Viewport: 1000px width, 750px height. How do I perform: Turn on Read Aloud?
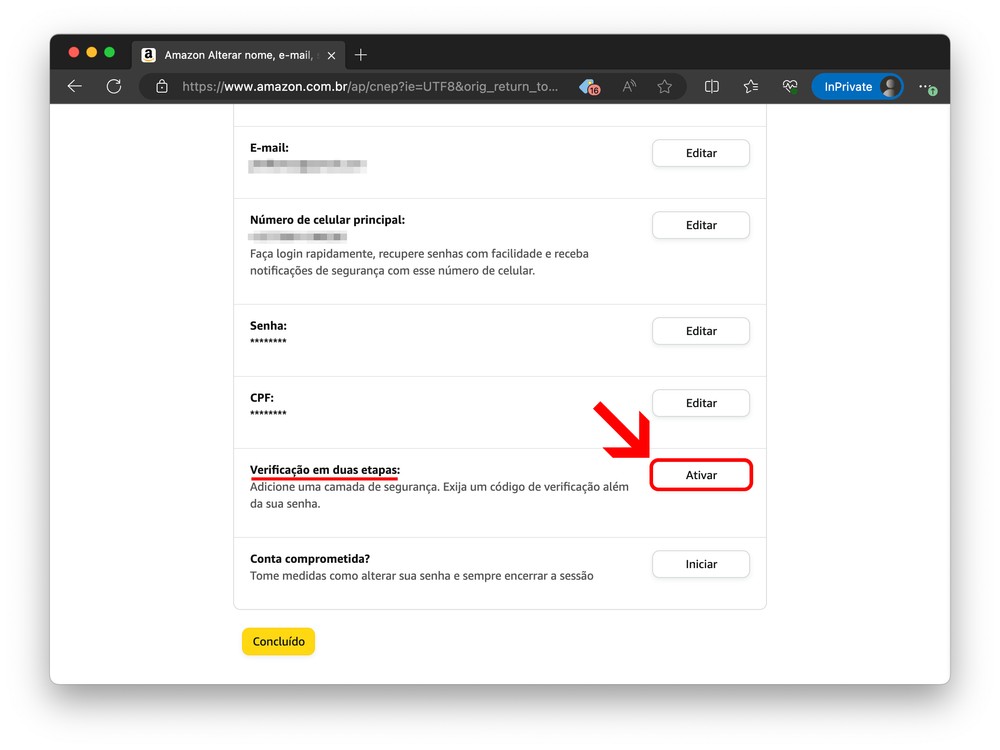click(x=629, y=87)
